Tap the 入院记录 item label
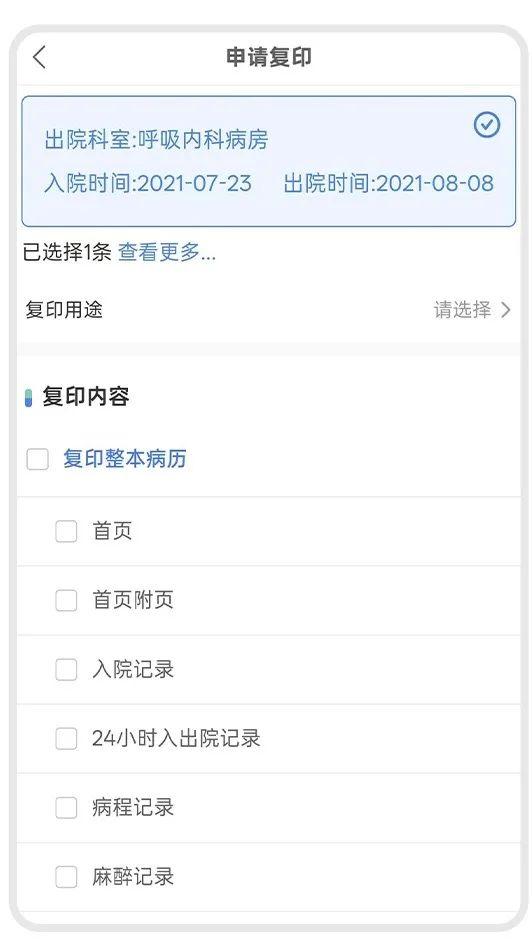Image resolution: width=532 pixels, height=946 pixels. point(133,669)
